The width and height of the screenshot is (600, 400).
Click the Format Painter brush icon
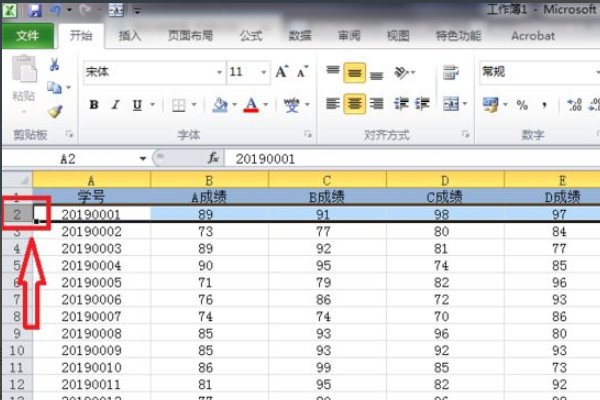click(55, 111)
